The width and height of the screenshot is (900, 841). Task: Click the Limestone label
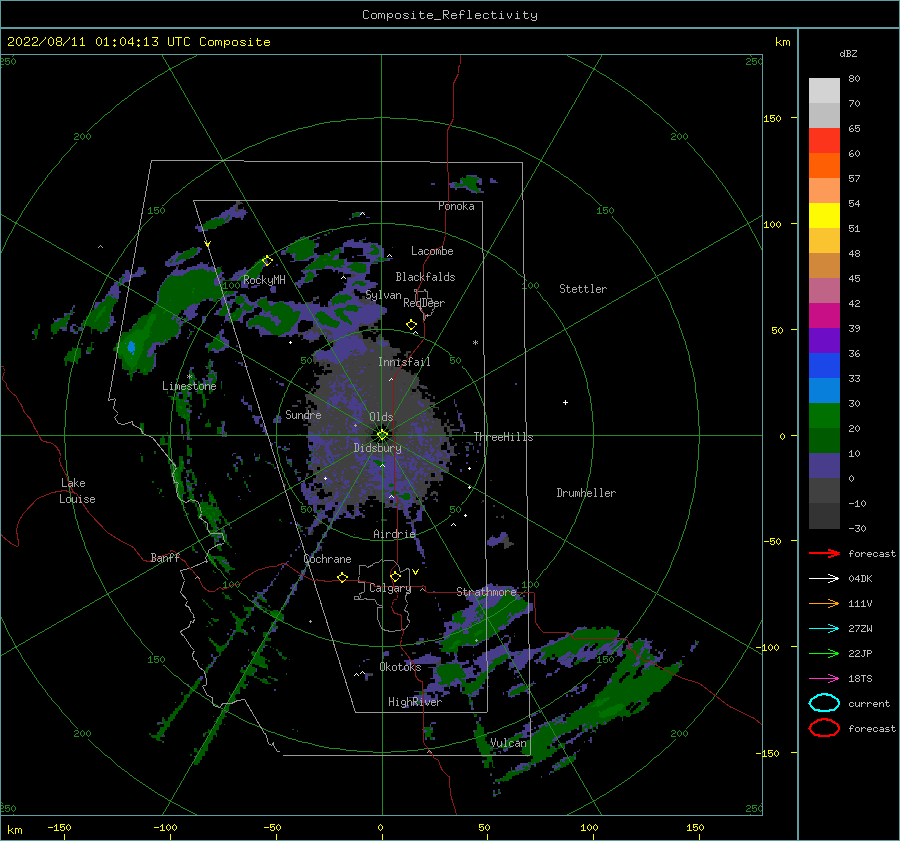tap(189, 386)
